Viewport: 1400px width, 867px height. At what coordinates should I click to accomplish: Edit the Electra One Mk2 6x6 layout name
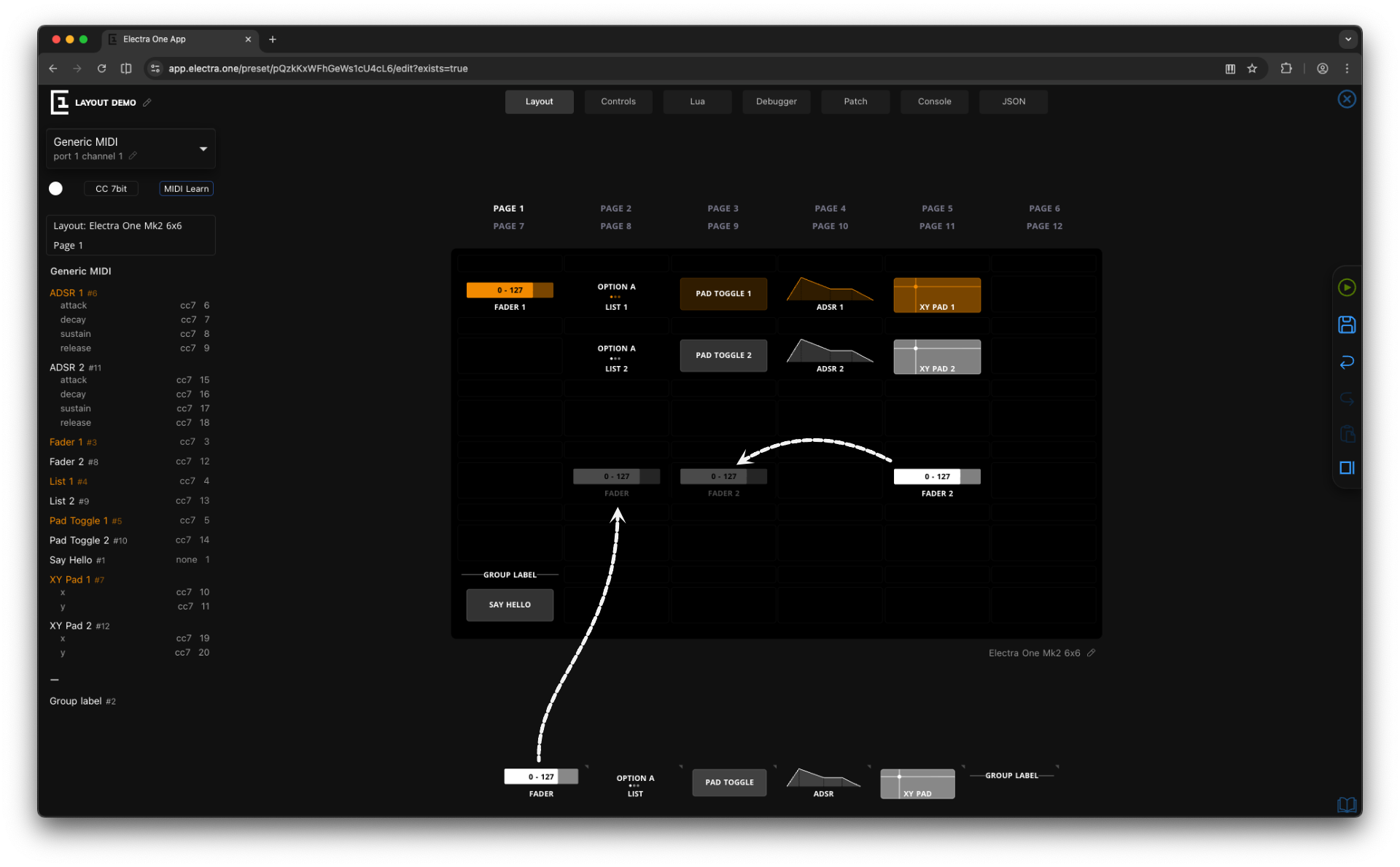click(x=1091, y=653)
